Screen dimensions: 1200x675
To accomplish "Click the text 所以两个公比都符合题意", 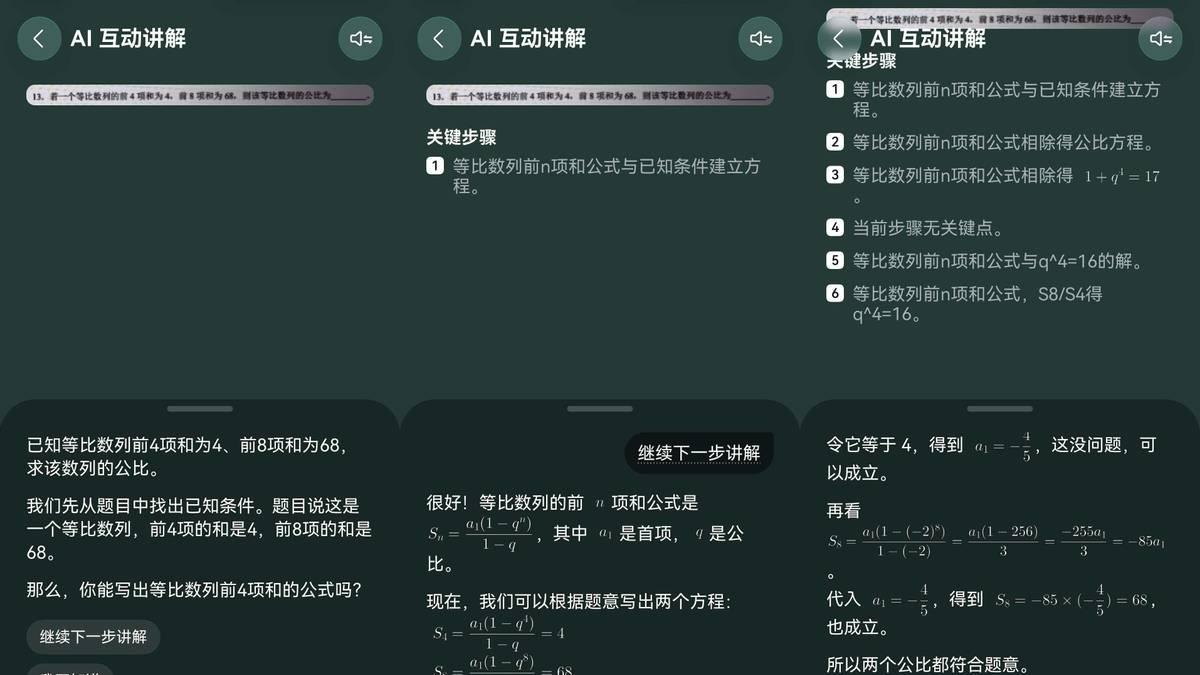I will pyautogui.click(x=928, y=664).
